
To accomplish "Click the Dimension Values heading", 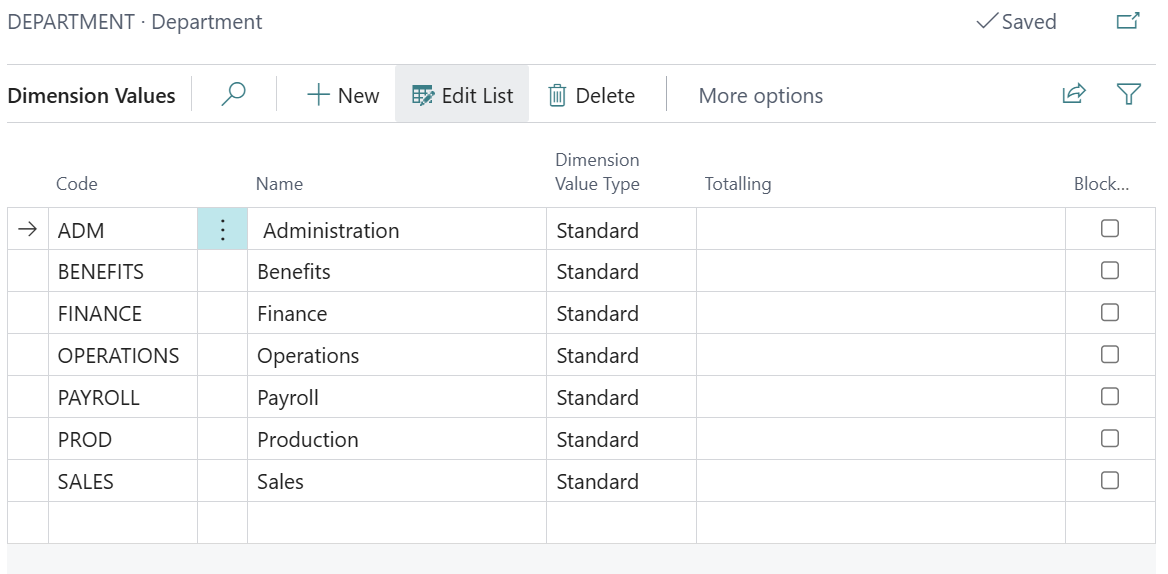I will pyautogui.click(x=91, y=95).
